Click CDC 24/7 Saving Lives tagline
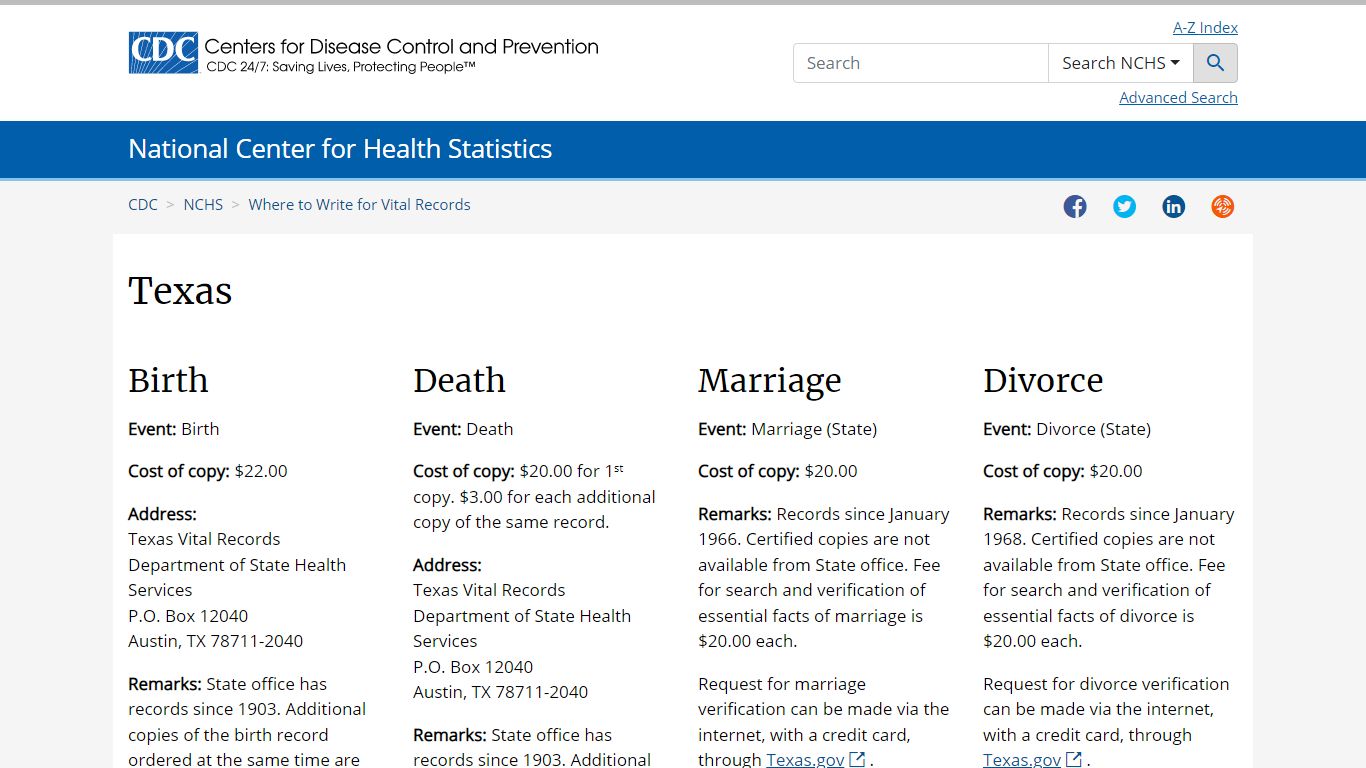The height and width of the screenshot is (768, 1366). (x=340, y=67)
